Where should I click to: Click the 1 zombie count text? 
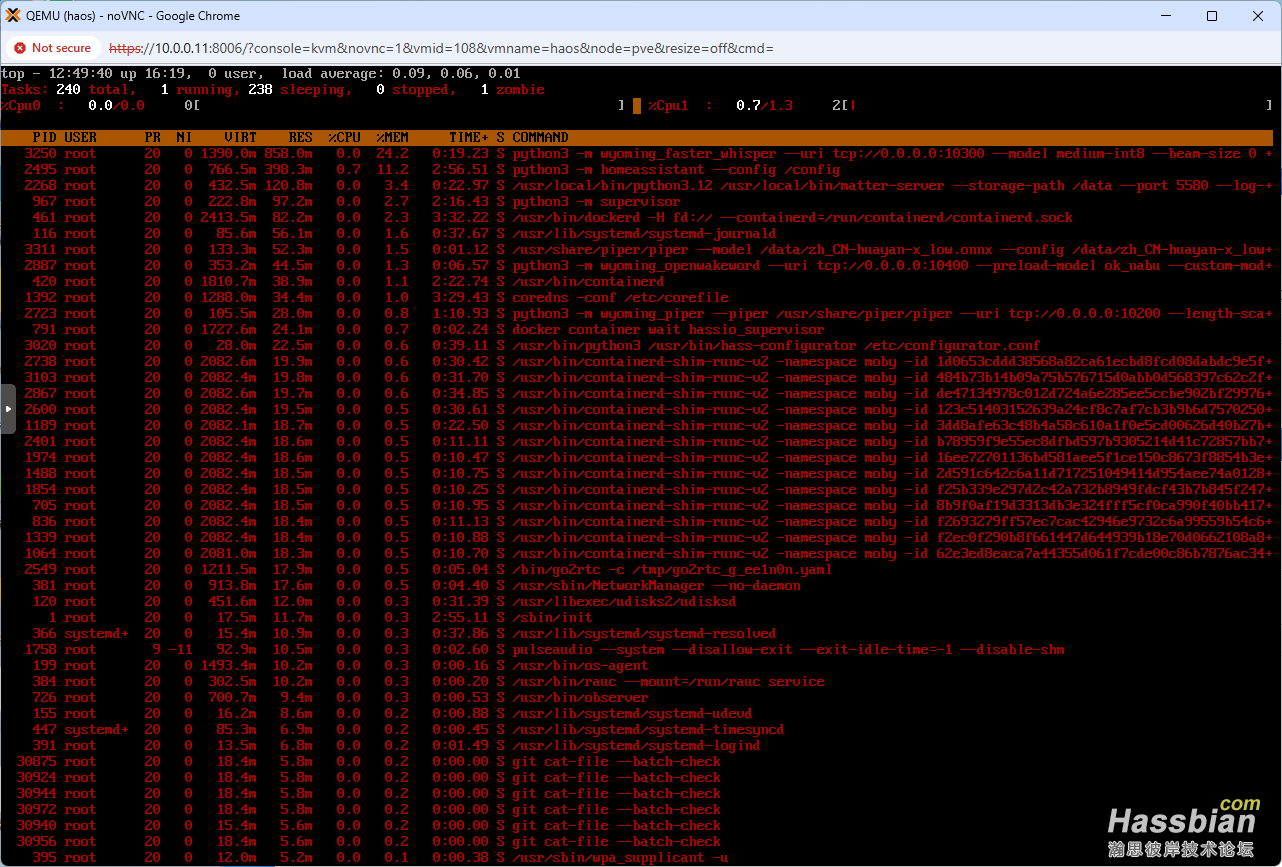click(x=512, y=89)
